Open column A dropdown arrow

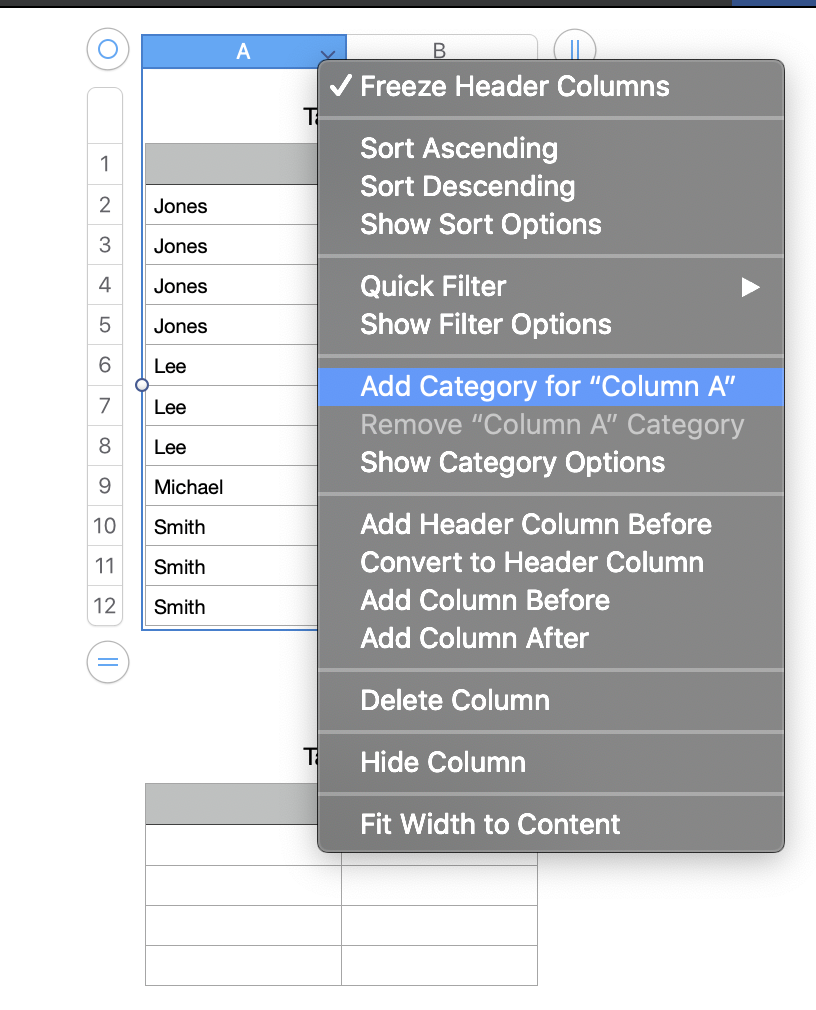[328, 54]
